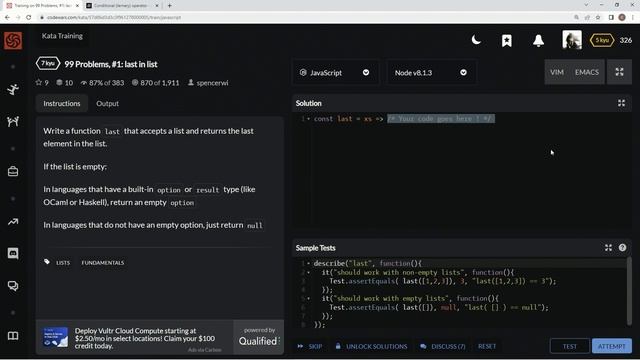The image size is (640, 360).
Task: Switch to the Instructions tab
Action: (x=62, y=103)
